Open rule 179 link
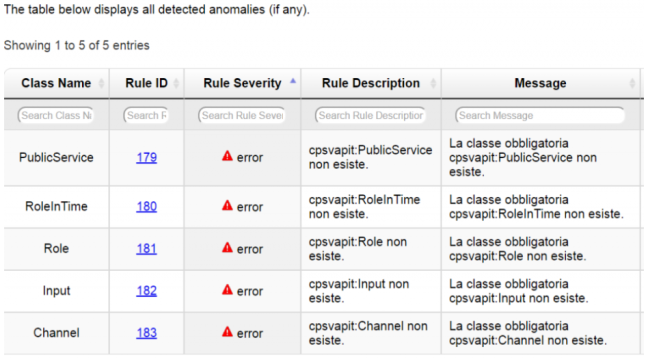 (x=147, y=157)
